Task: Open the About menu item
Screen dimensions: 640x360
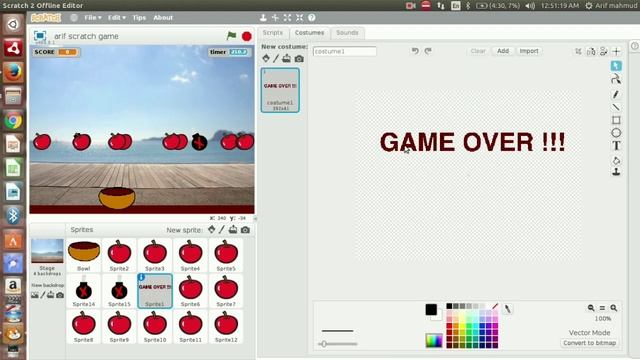Action: tap(163, 18)
